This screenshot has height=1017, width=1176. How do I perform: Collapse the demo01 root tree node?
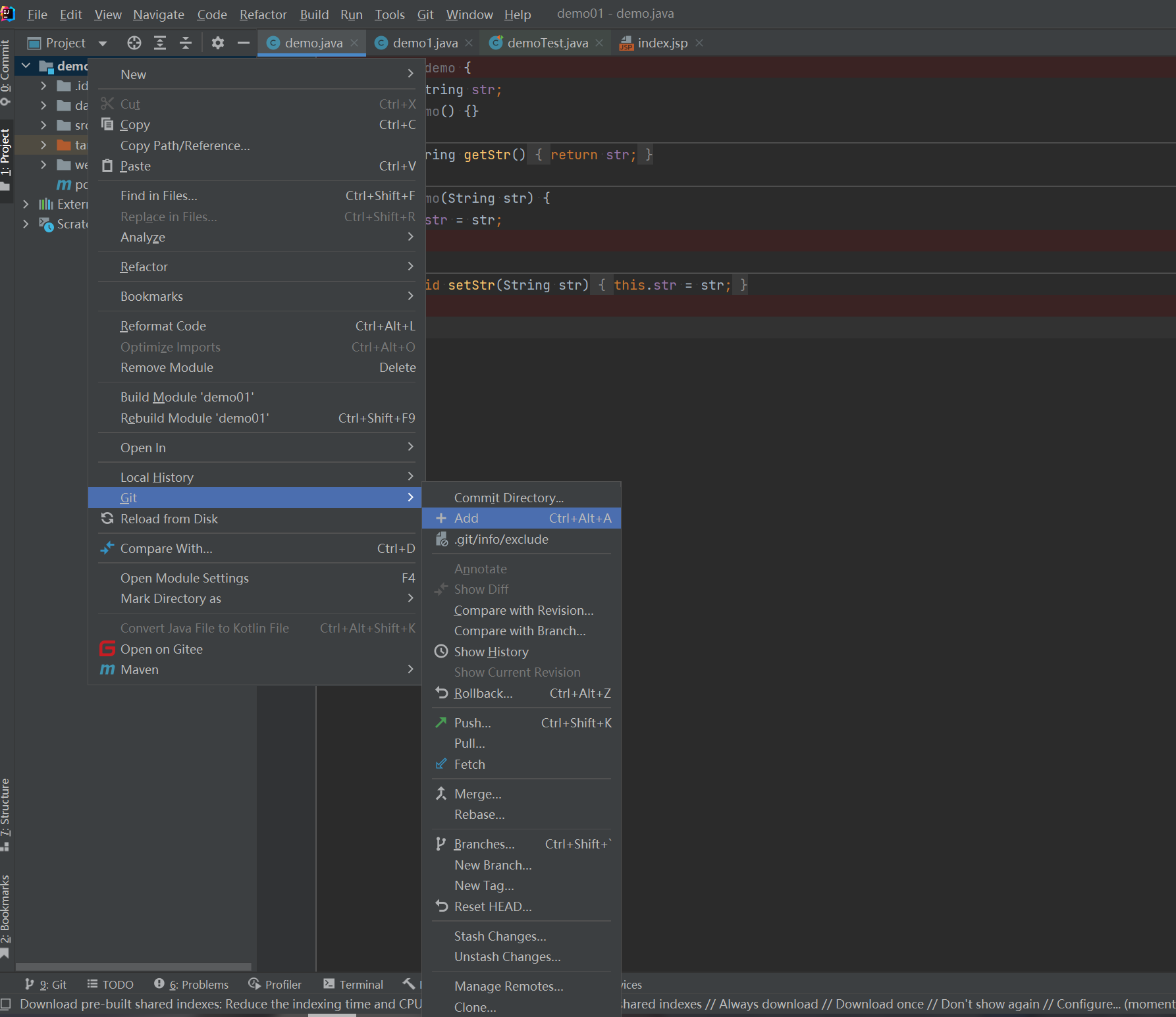(26, 65)
